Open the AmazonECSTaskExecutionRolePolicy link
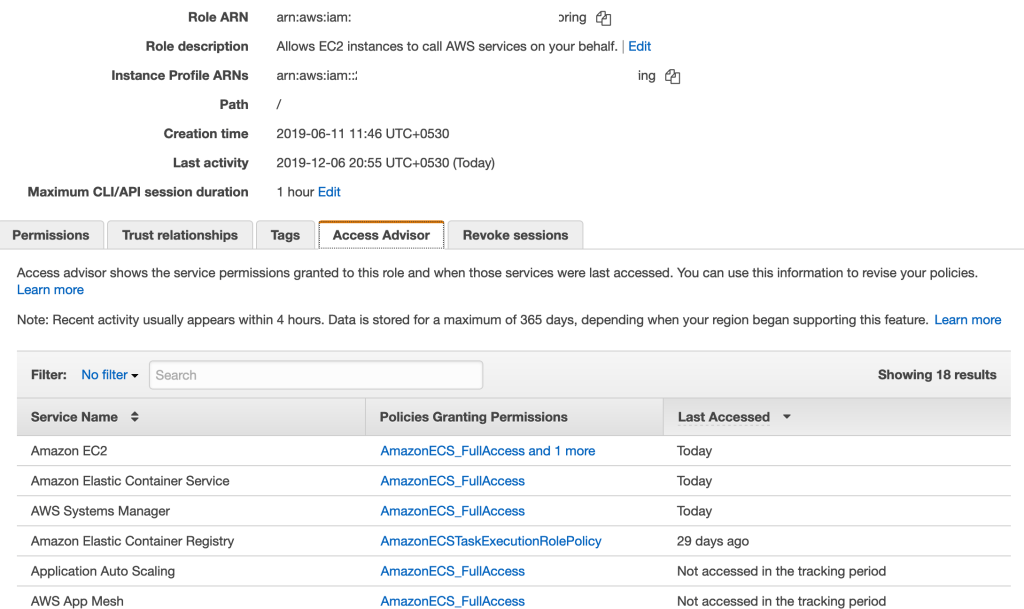Viewport: 1024px width, 609px height. pyautogui.click(x=491, y=541)
